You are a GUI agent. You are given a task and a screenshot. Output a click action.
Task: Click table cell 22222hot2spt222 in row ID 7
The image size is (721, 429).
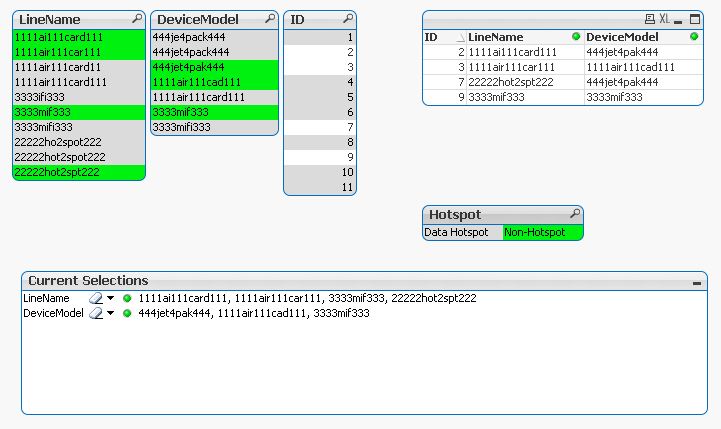tap(525, 82)
